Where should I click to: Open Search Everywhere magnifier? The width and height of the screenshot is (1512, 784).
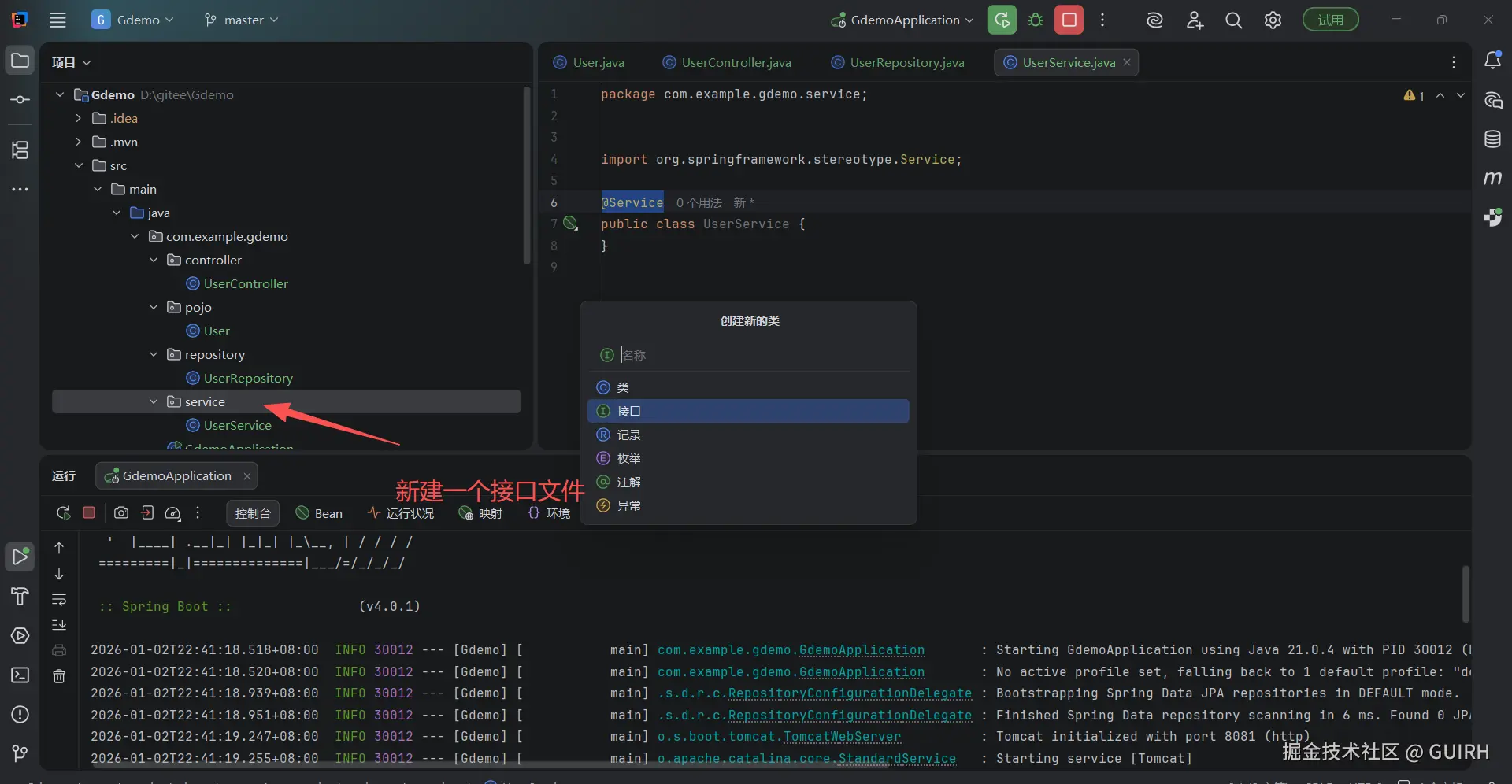pyautogui.click(x=1234, y=20)
